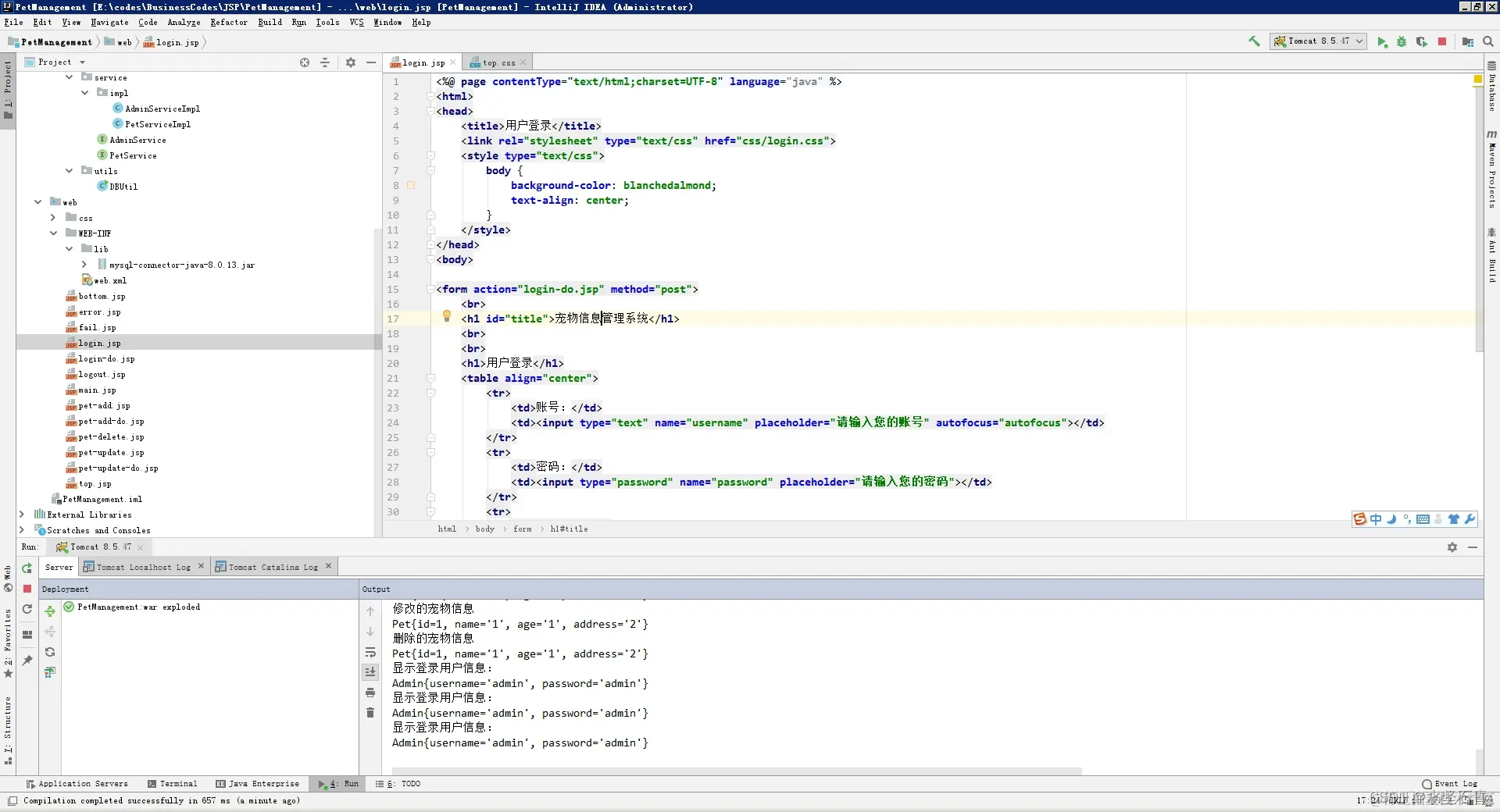Viewport: 1500px width, 812px height.
Task: Stop the server via main toolbar red square
Action: (x=1442, y=41)
